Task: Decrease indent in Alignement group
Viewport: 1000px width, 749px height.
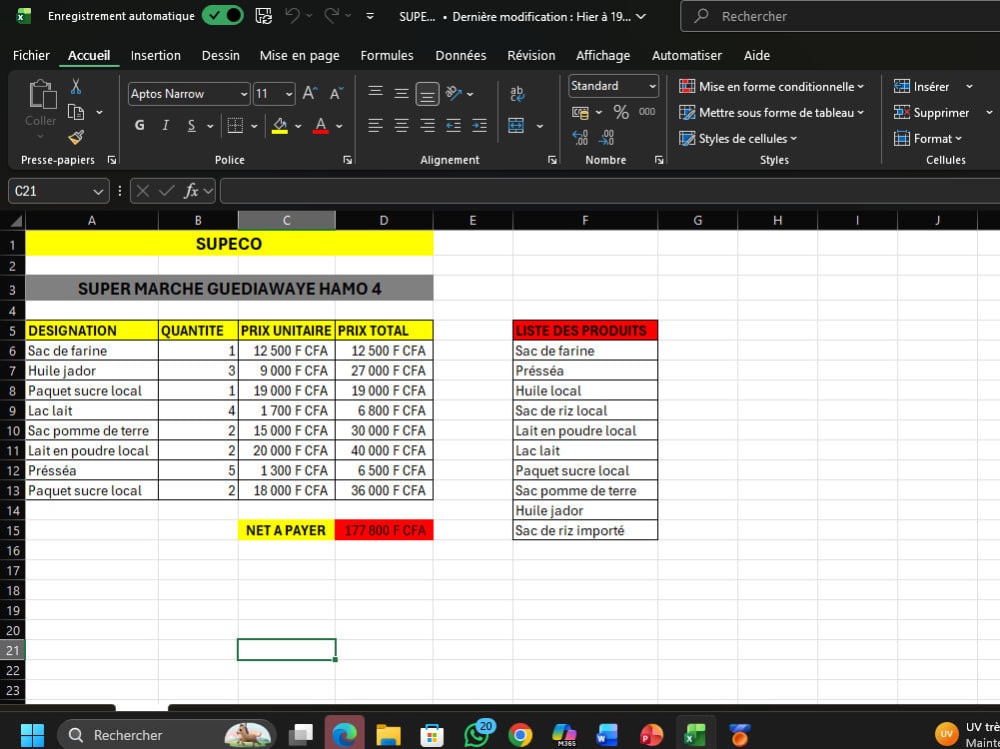Action: pyautogui.click(x=453, y=126)
